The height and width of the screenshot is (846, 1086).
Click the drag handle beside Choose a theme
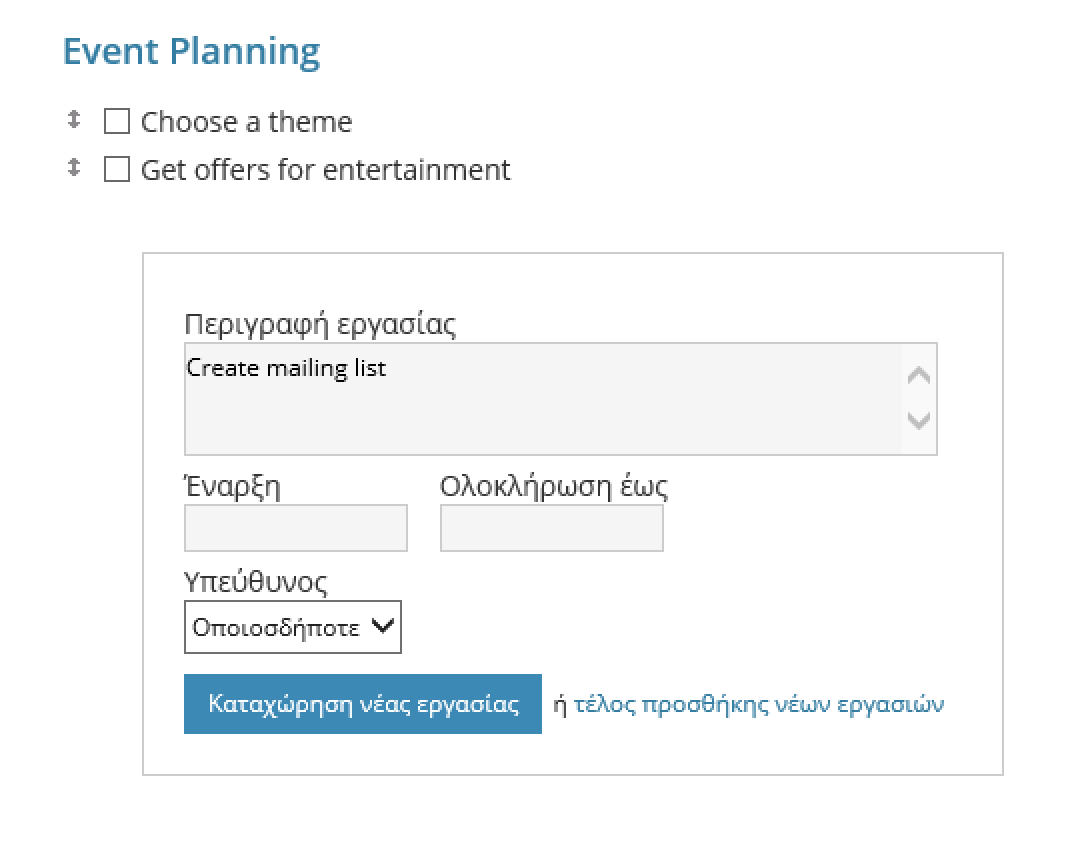[x=73, y=120]
